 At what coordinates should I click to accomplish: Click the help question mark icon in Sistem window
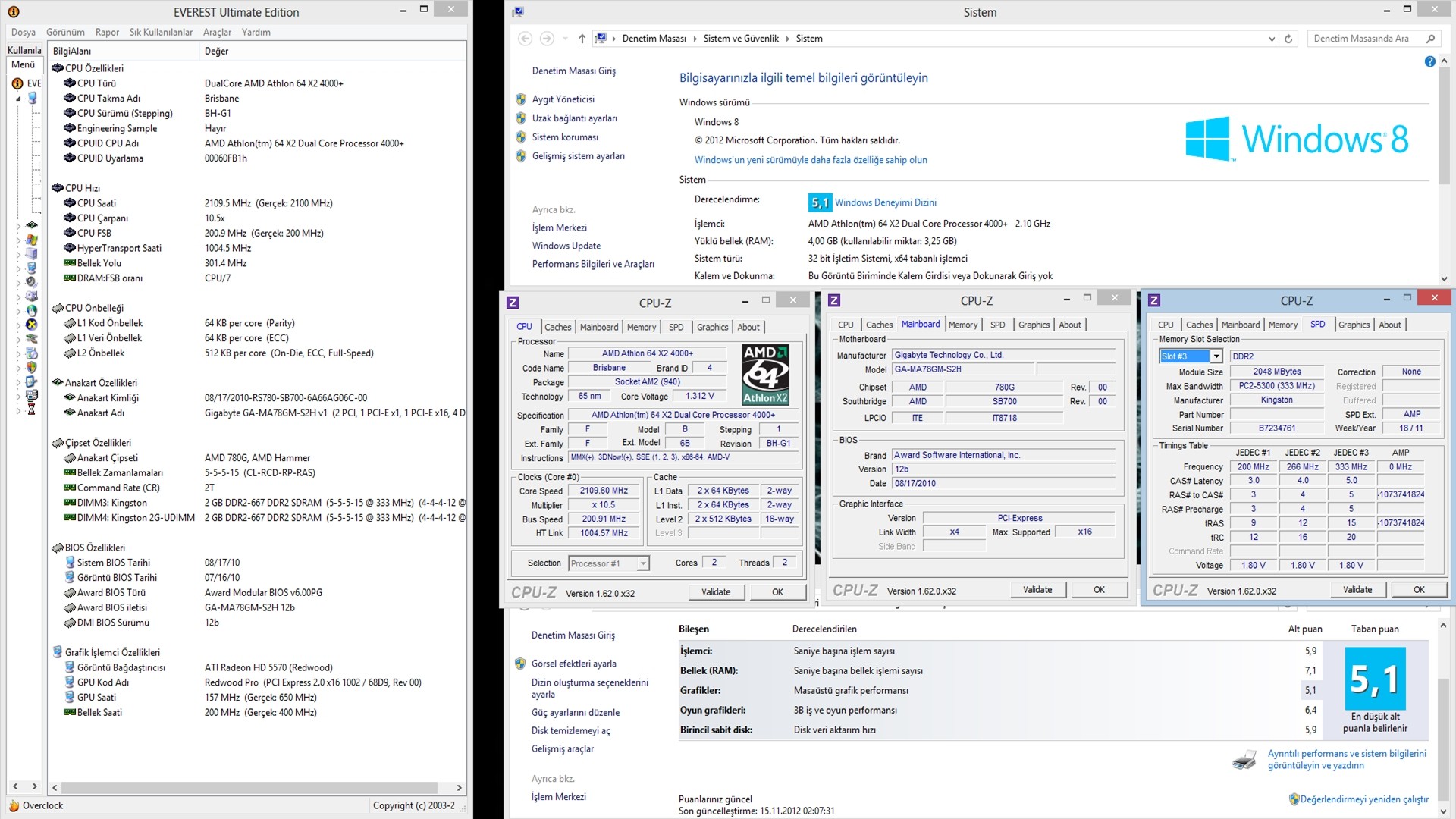pyautogui.click(x=1429, y=62)
